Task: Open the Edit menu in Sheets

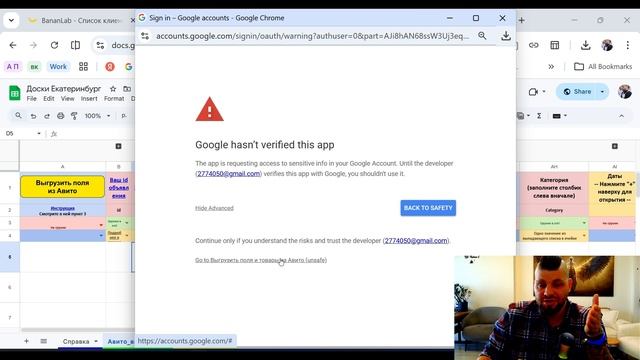Action: 49,99
